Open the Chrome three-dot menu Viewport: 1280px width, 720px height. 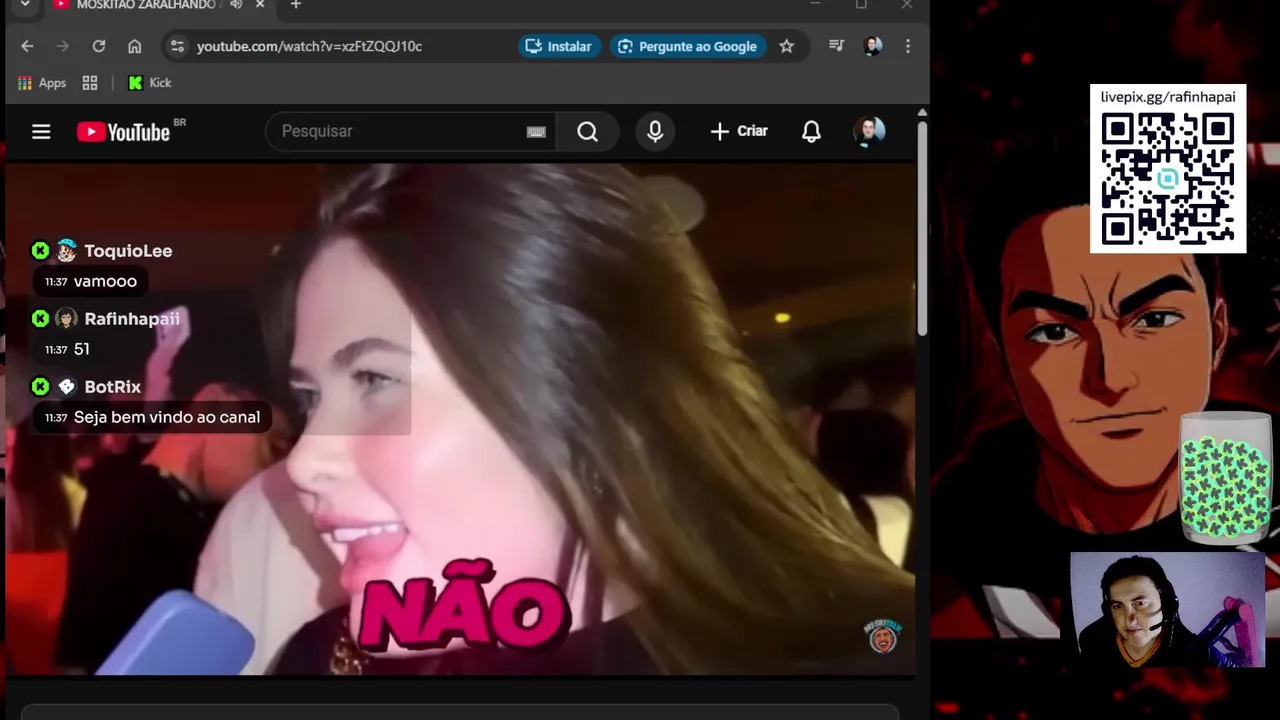coord(908,46)
